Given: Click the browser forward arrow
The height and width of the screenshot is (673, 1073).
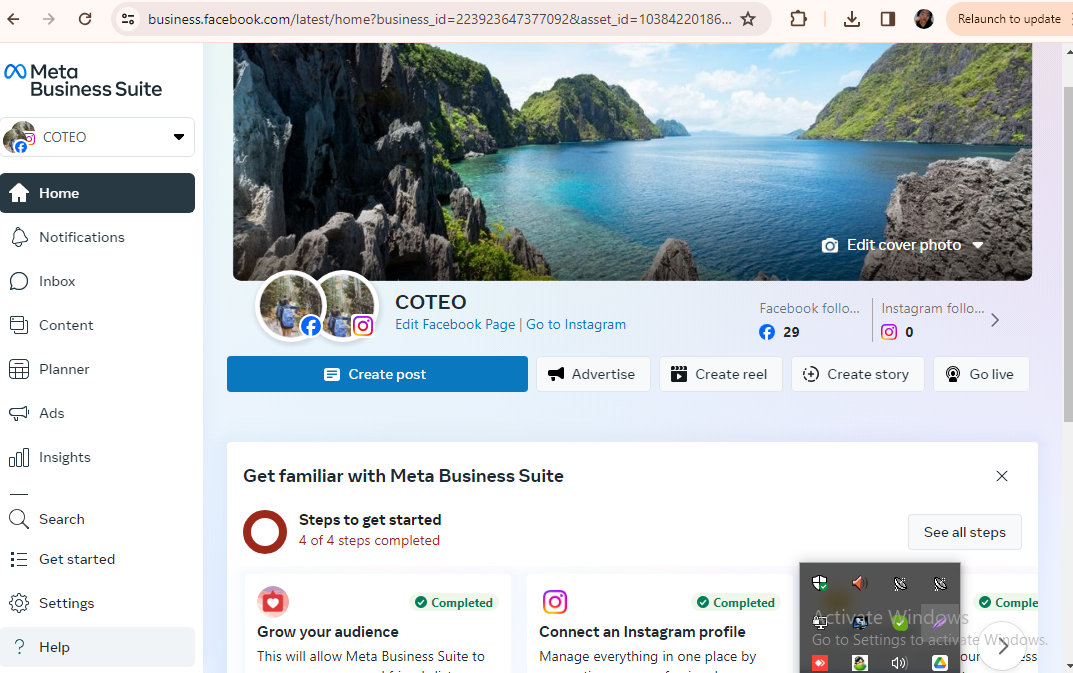Looking at the screenshot, I should [x=49, y=19].
